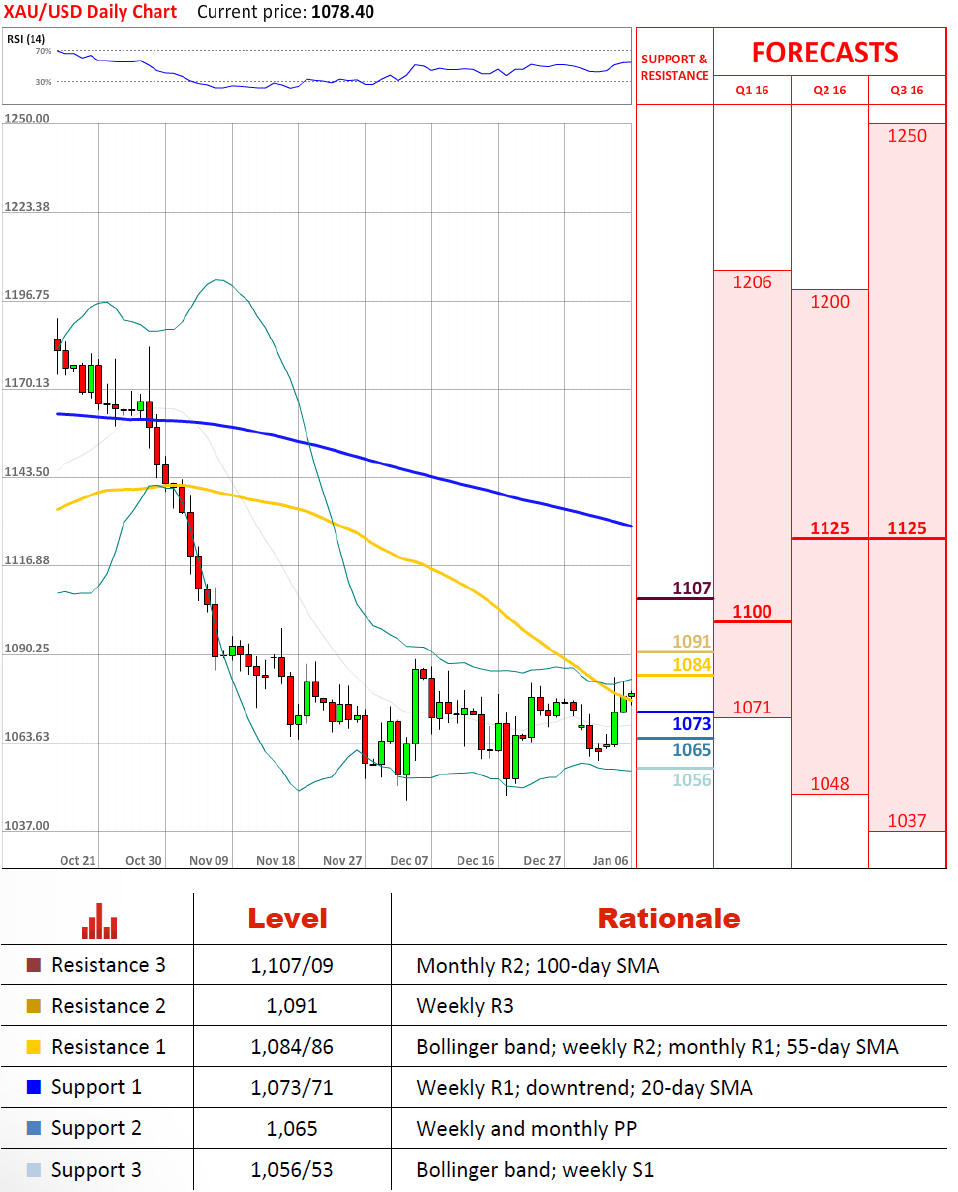Click the 1107 resistance level label
Screen dimensions: 958x1192
tap(691, 588)
